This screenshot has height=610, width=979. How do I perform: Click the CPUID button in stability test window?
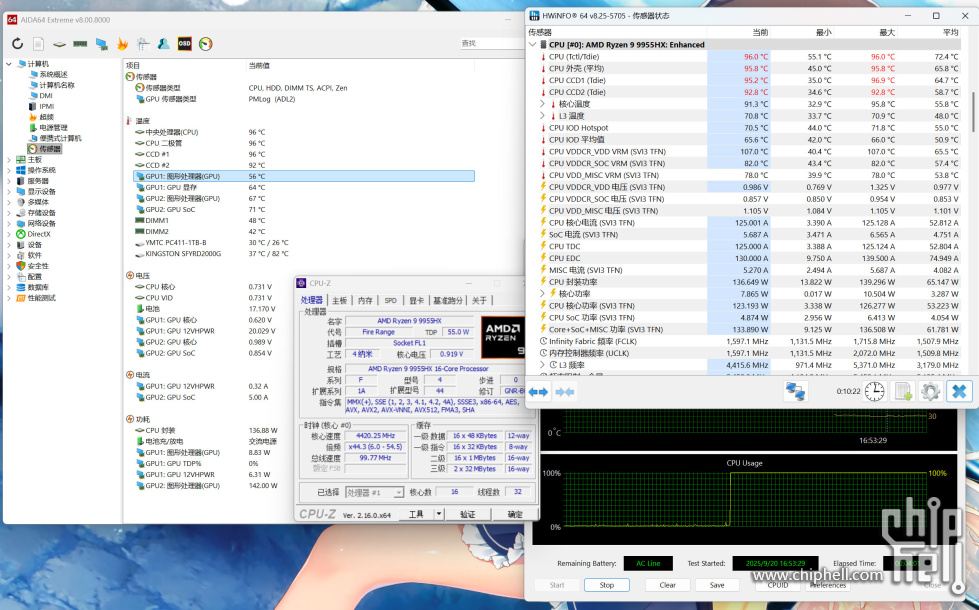tap(777, 585)
